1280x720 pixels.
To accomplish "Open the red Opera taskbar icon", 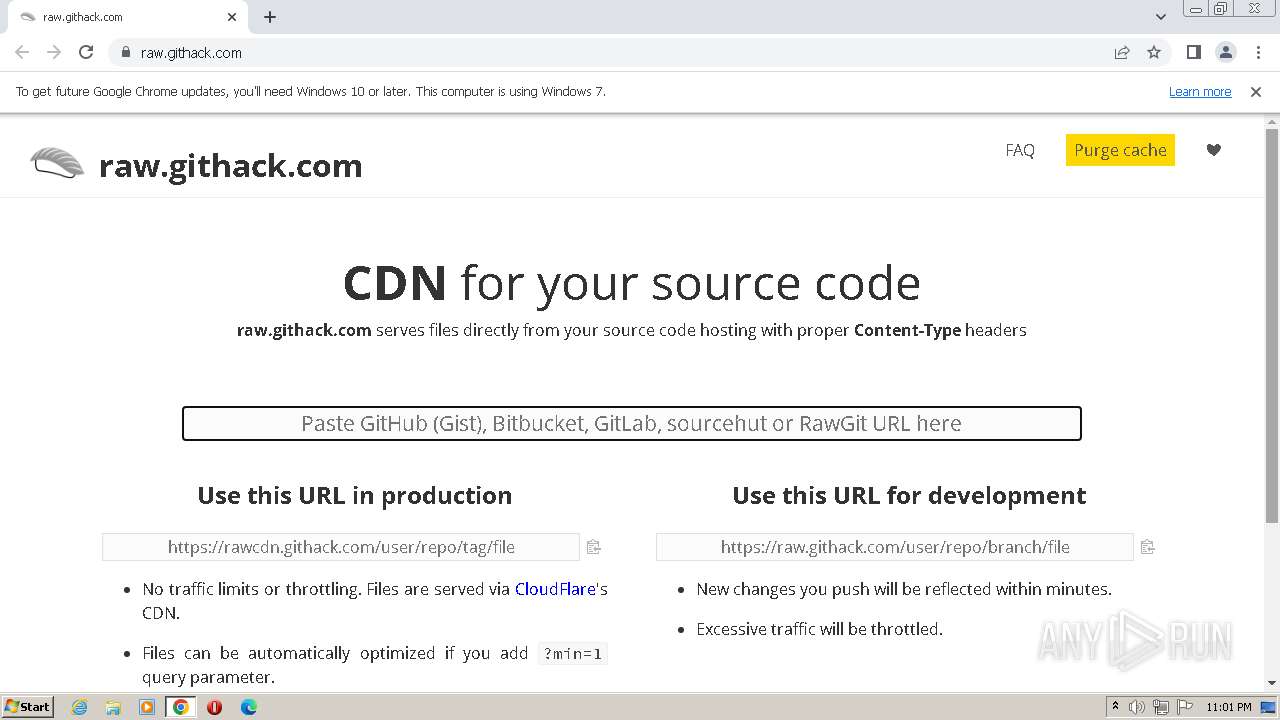I will click(214, 707).
